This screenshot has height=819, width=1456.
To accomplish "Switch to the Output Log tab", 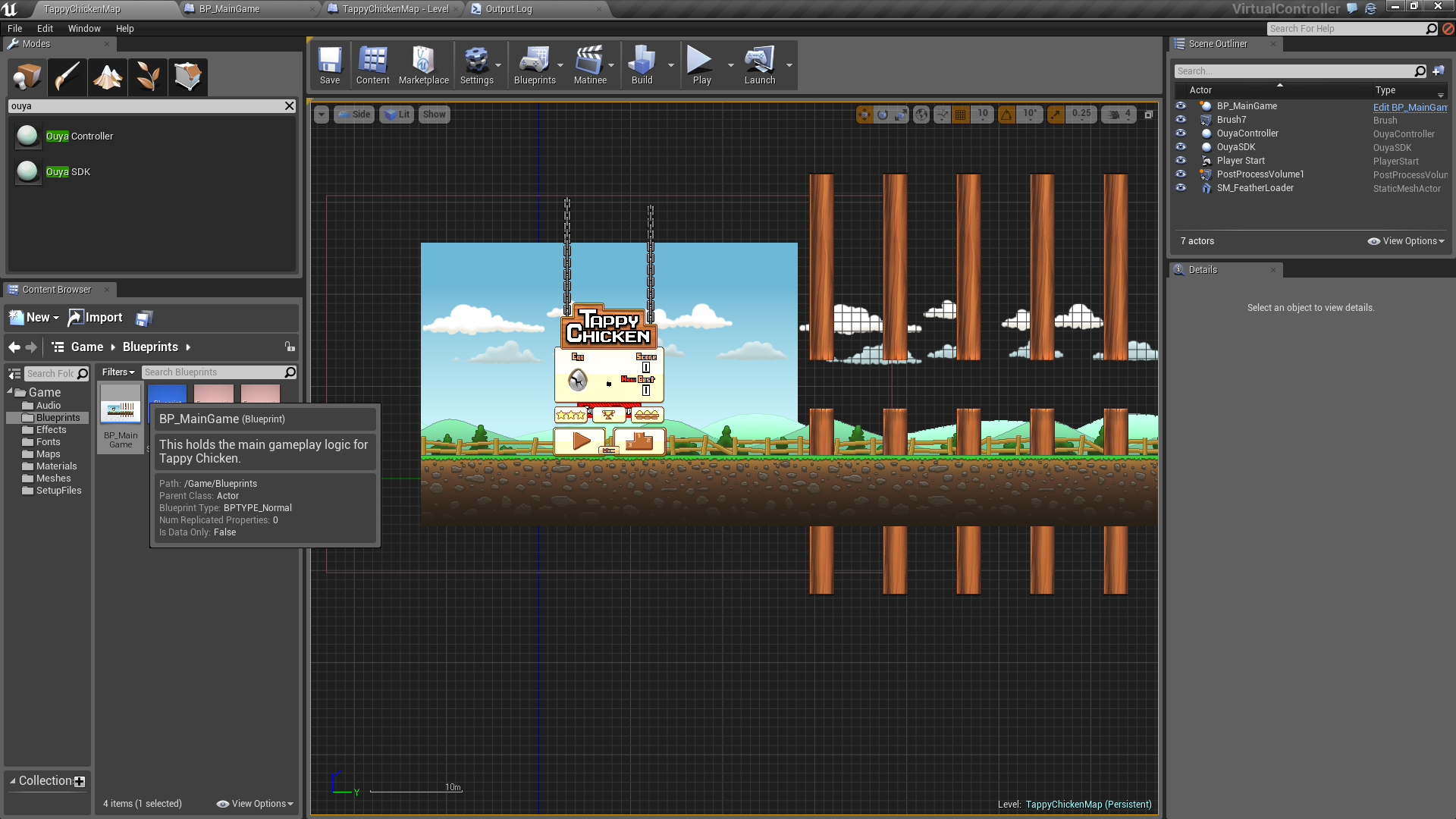I will [508, 9].
